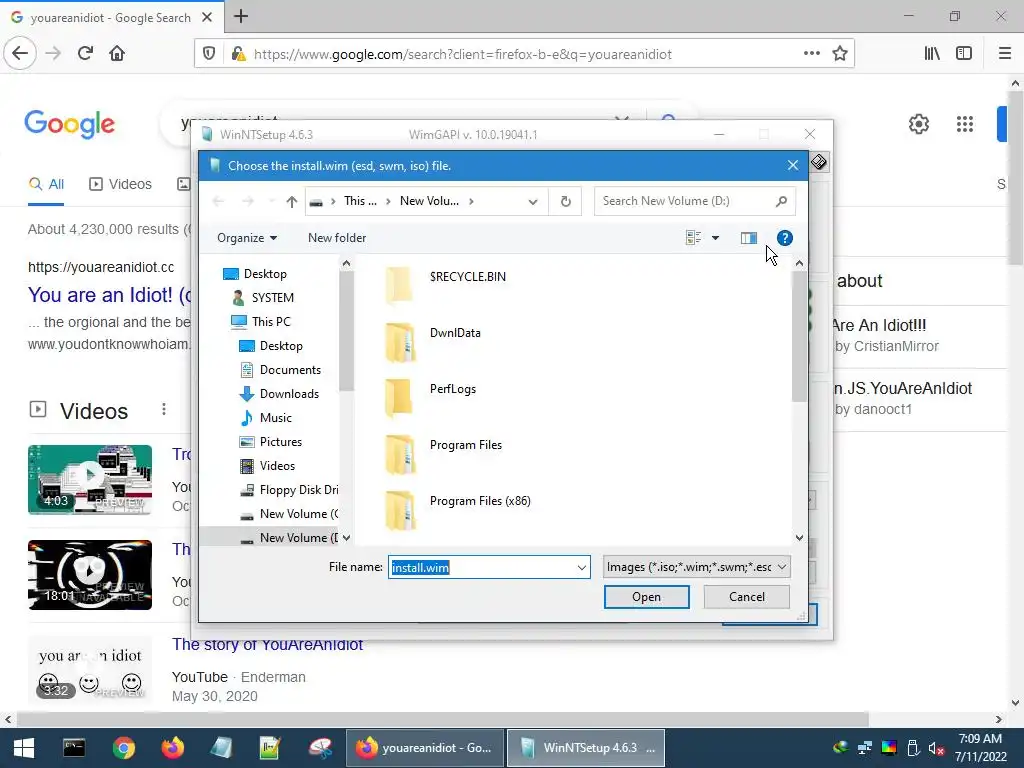Viewport: 1024px width, 768px height.
Task: Click the change view icon
Action: click(694, 238)
